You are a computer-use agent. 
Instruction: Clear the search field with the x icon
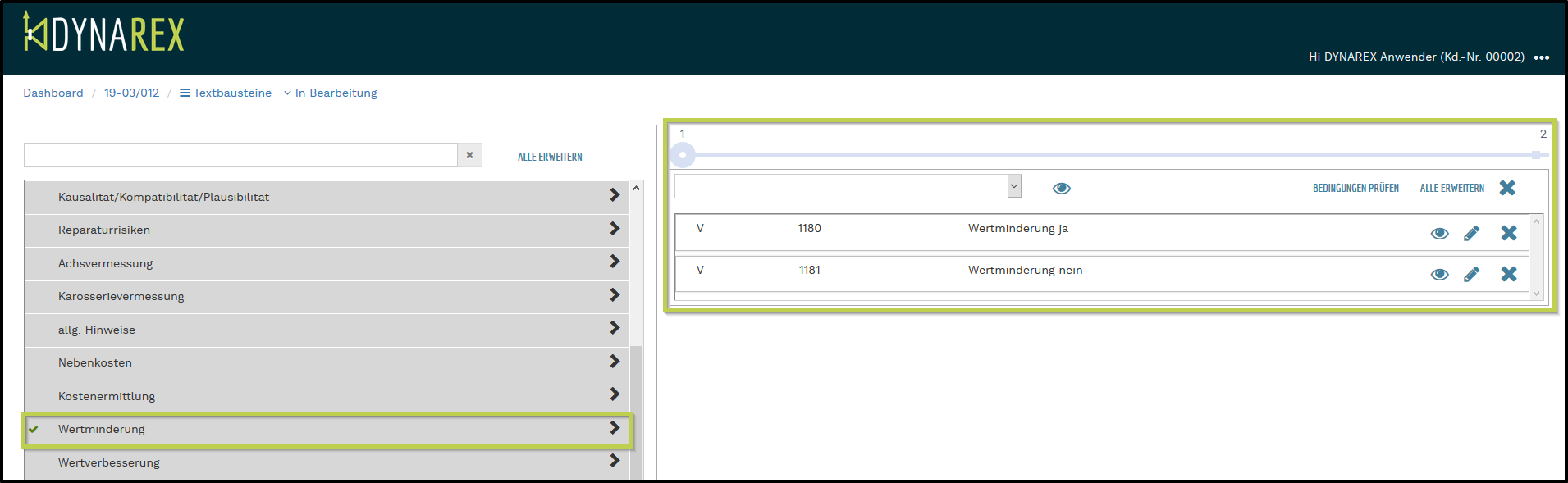(x=469, y=155)
